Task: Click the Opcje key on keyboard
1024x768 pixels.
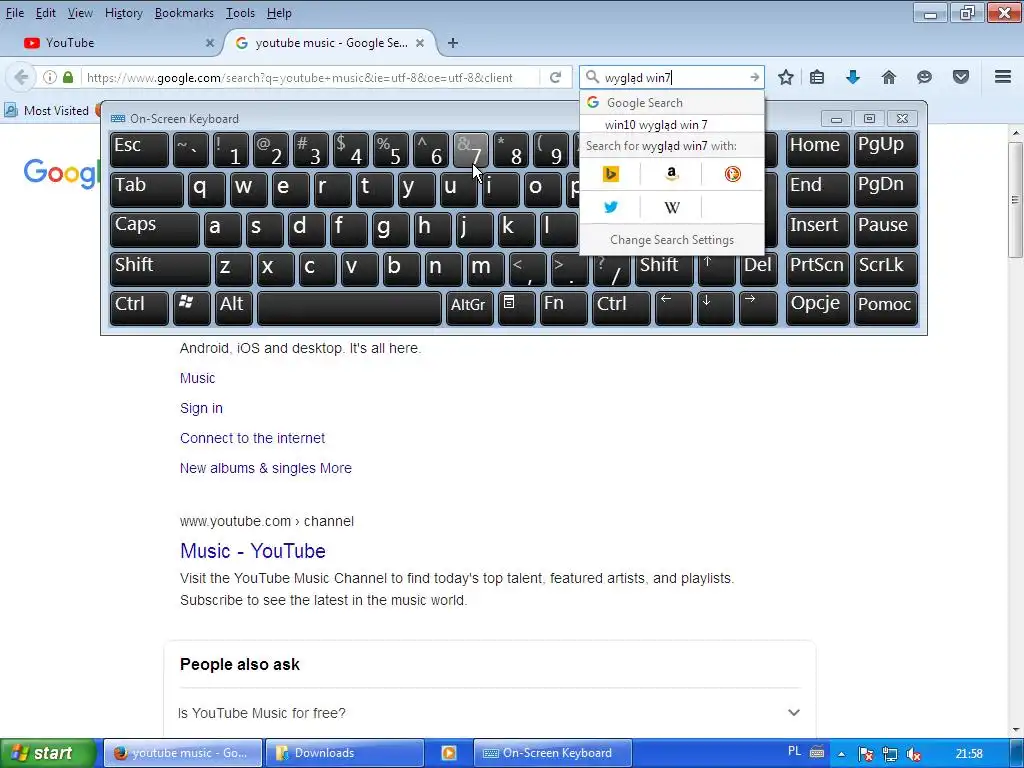Action: coord(817,308)
